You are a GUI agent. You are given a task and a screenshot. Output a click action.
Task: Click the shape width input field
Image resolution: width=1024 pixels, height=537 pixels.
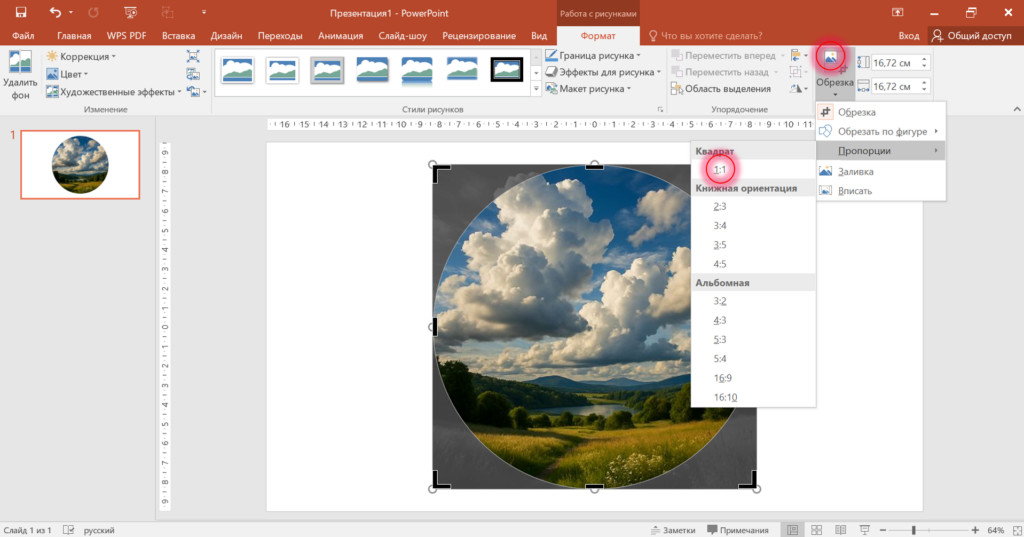coord(895,86)
